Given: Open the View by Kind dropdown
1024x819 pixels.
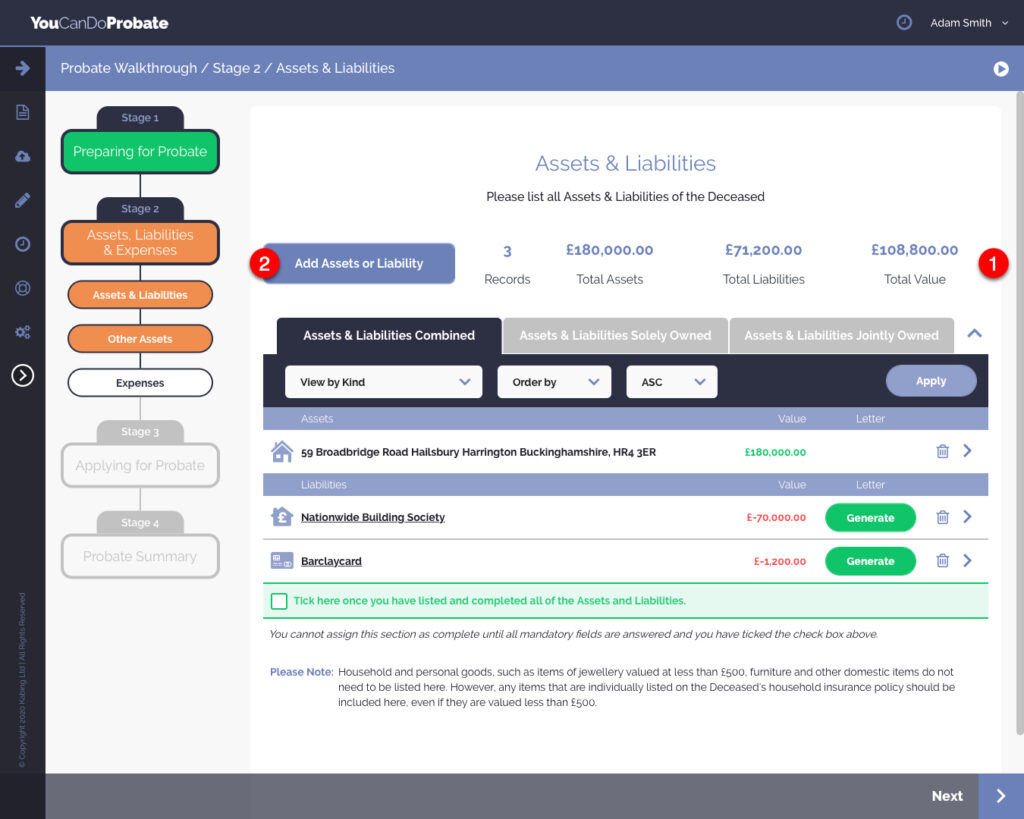Looking at the screenshot, I should coord(383,382).
